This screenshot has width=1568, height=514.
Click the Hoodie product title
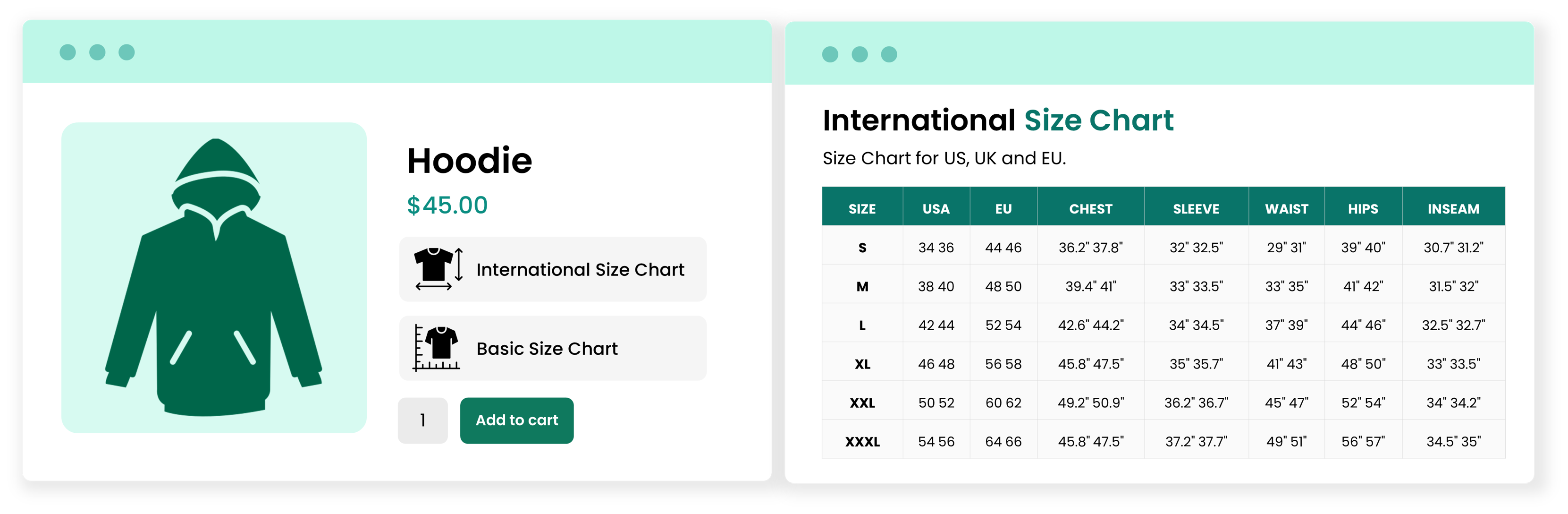pos(469,161)
